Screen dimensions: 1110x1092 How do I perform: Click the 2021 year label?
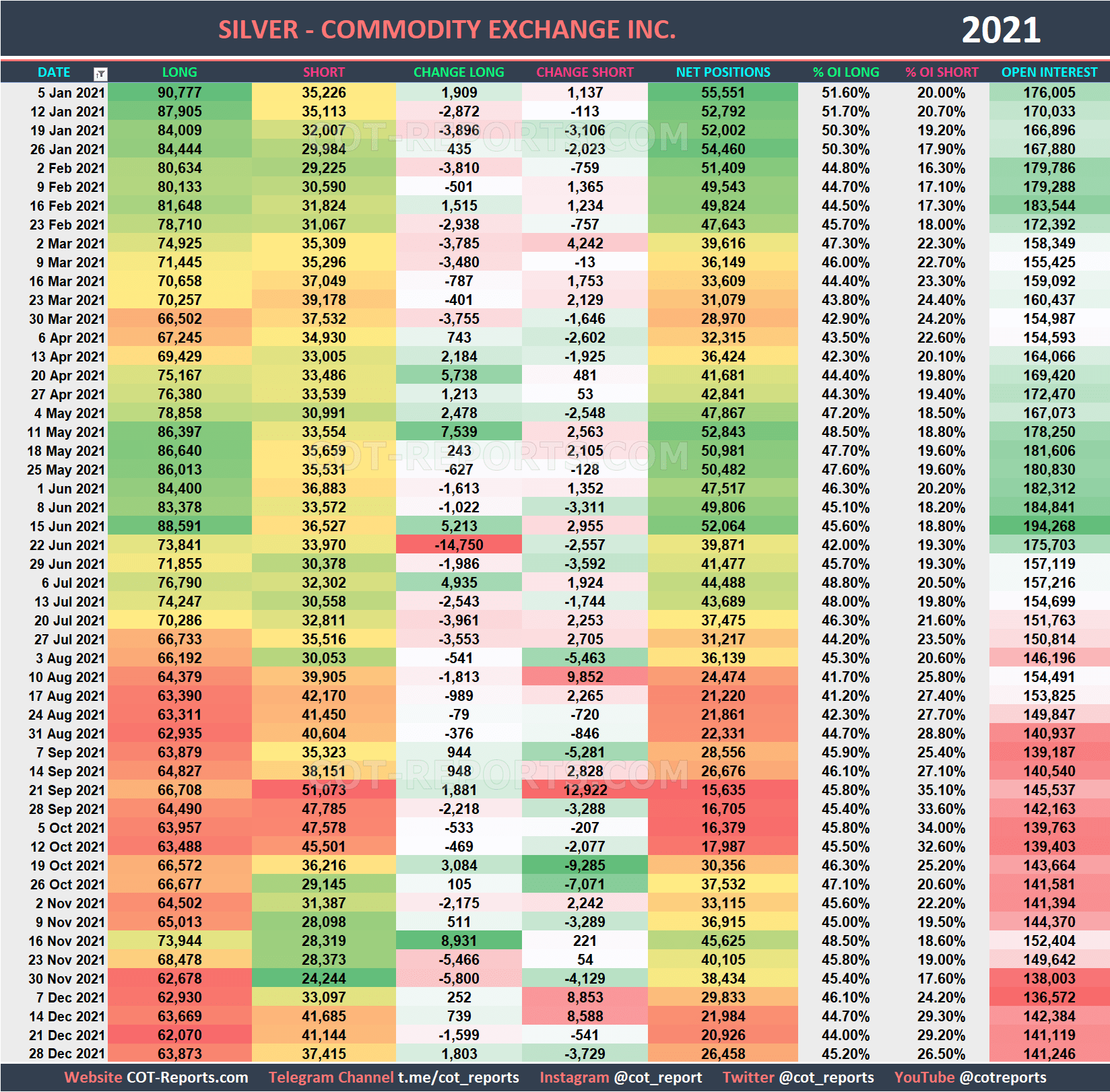pos(1003,29)
